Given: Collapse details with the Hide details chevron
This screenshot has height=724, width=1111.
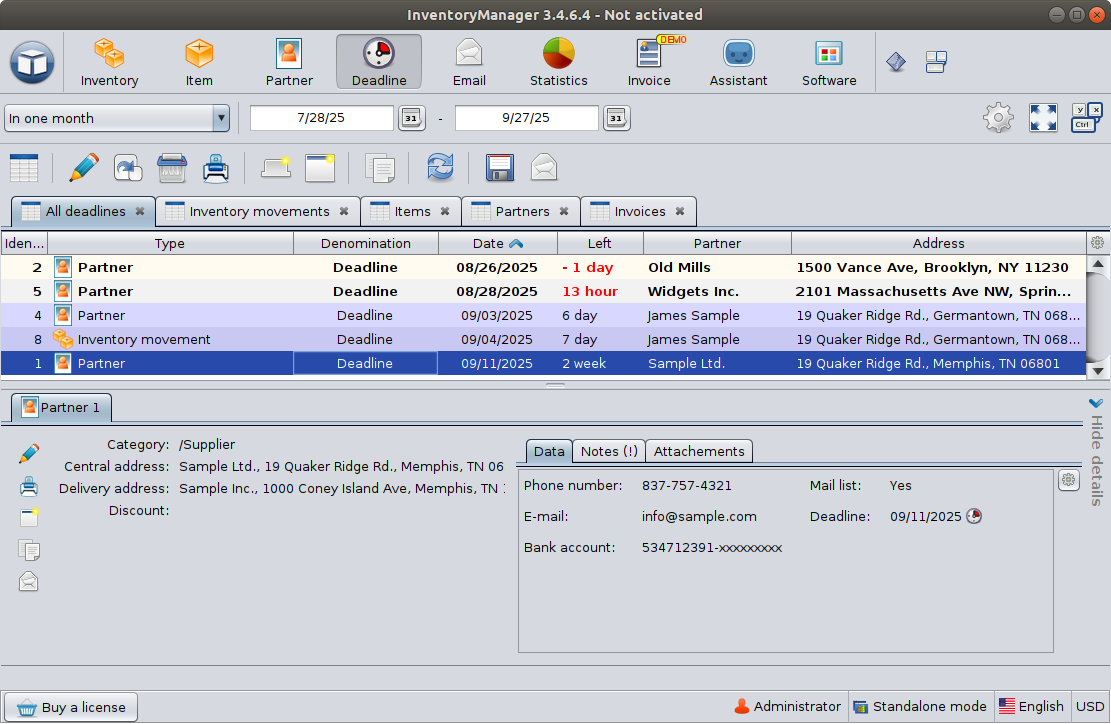Looking at the screenshot, I should [x=1096, y=403].
